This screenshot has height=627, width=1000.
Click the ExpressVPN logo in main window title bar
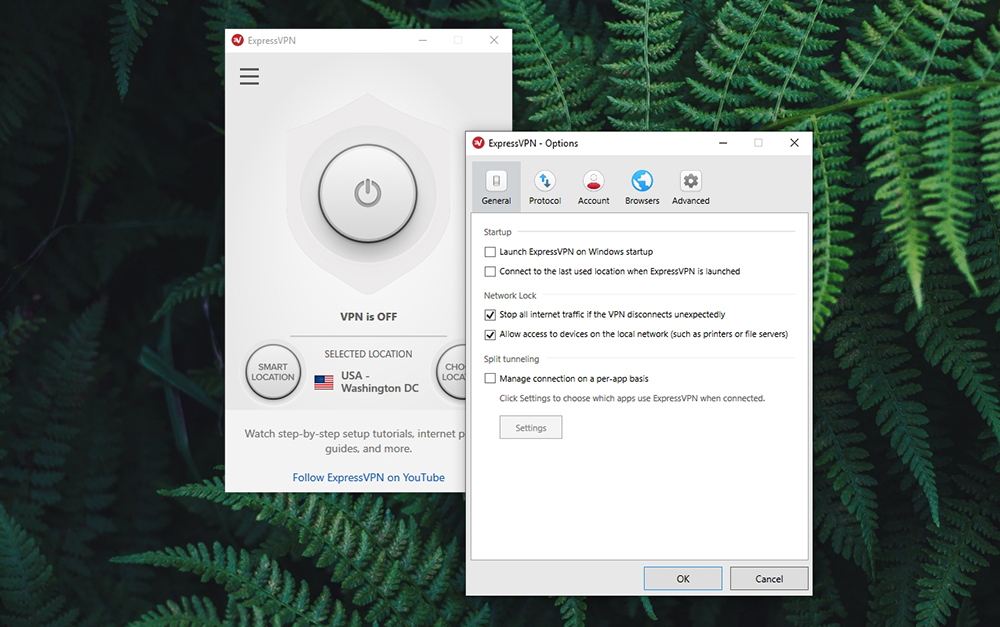[238, 40]
